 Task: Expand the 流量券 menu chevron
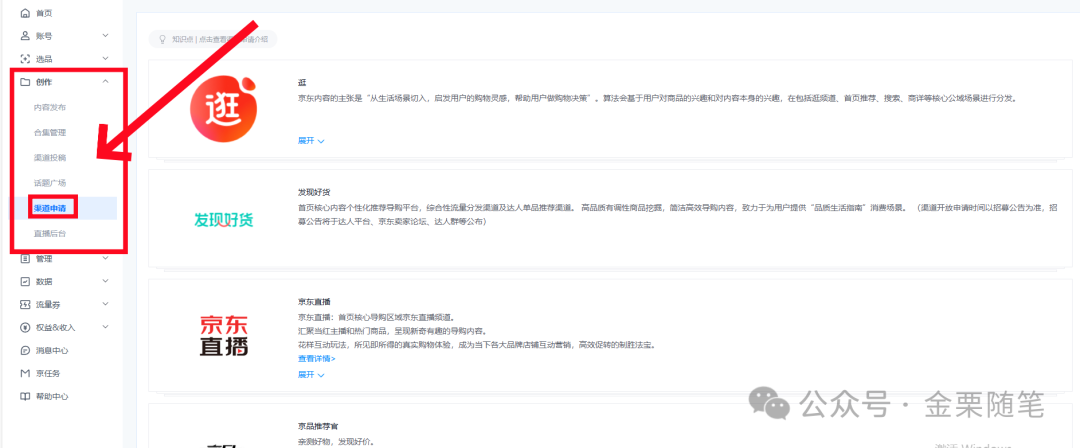[x=105, y=304]
